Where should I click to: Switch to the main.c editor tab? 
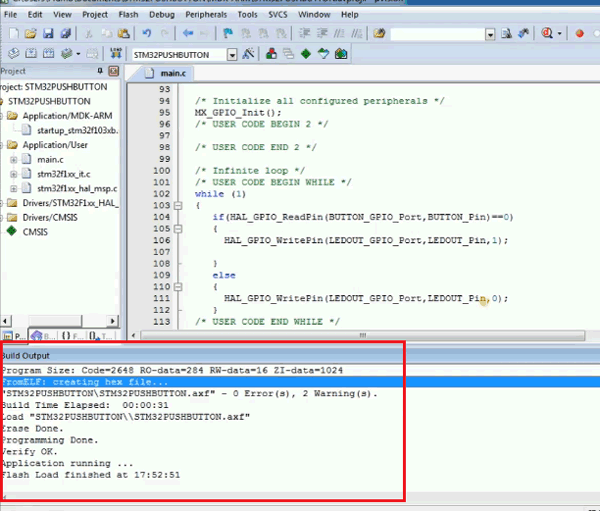tap(172, 73)
